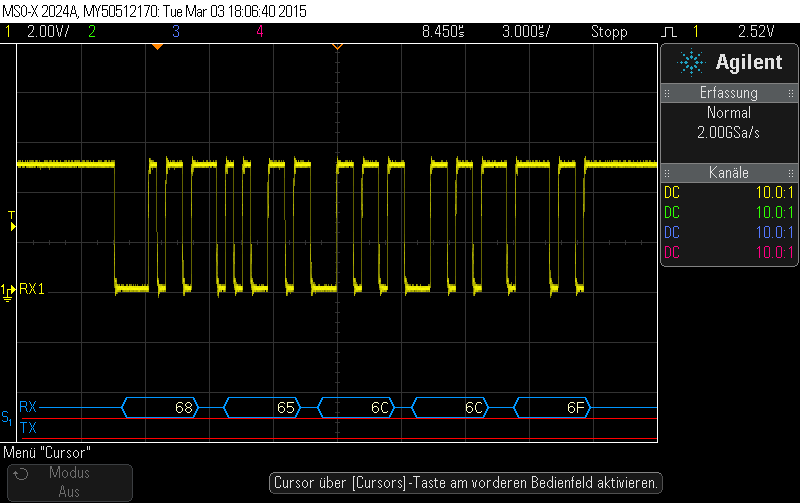This screenshot has height=503, width=800.
Task: Click yellow 10.0:1 probe ratio
Action: [774, 192]
